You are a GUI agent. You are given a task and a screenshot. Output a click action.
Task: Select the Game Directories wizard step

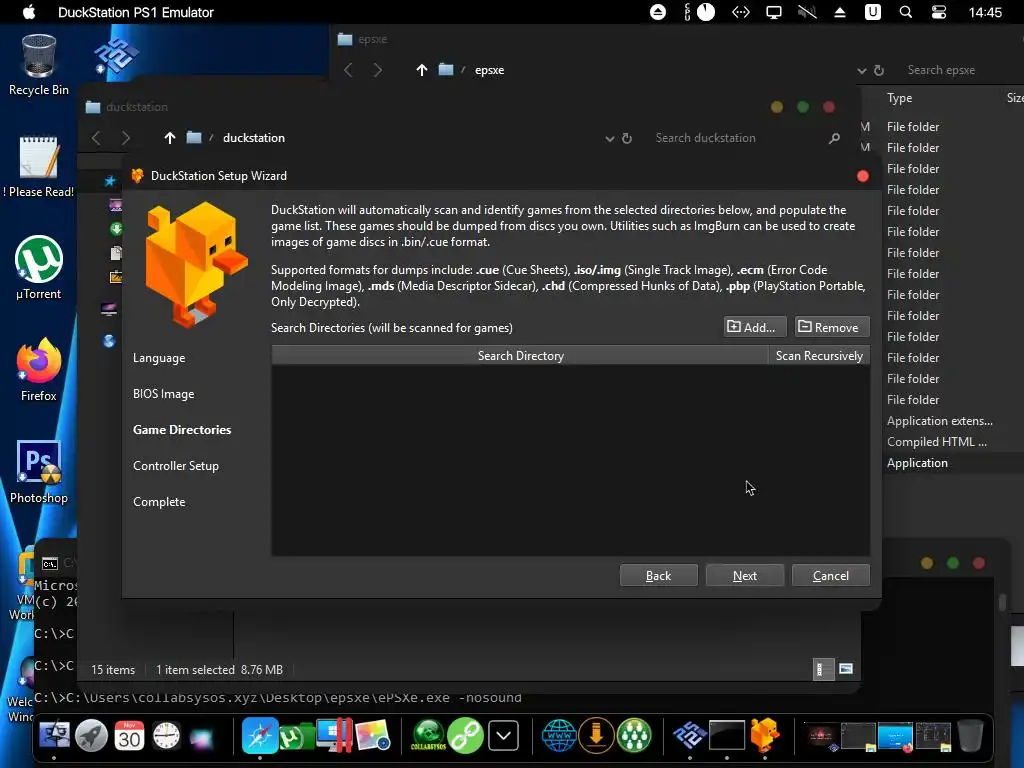(182, 430)
